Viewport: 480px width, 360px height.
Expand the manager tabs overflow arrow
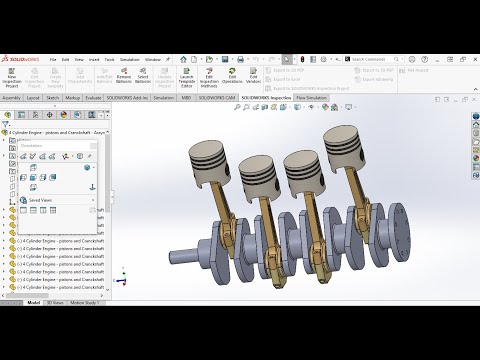pos(107,115)
